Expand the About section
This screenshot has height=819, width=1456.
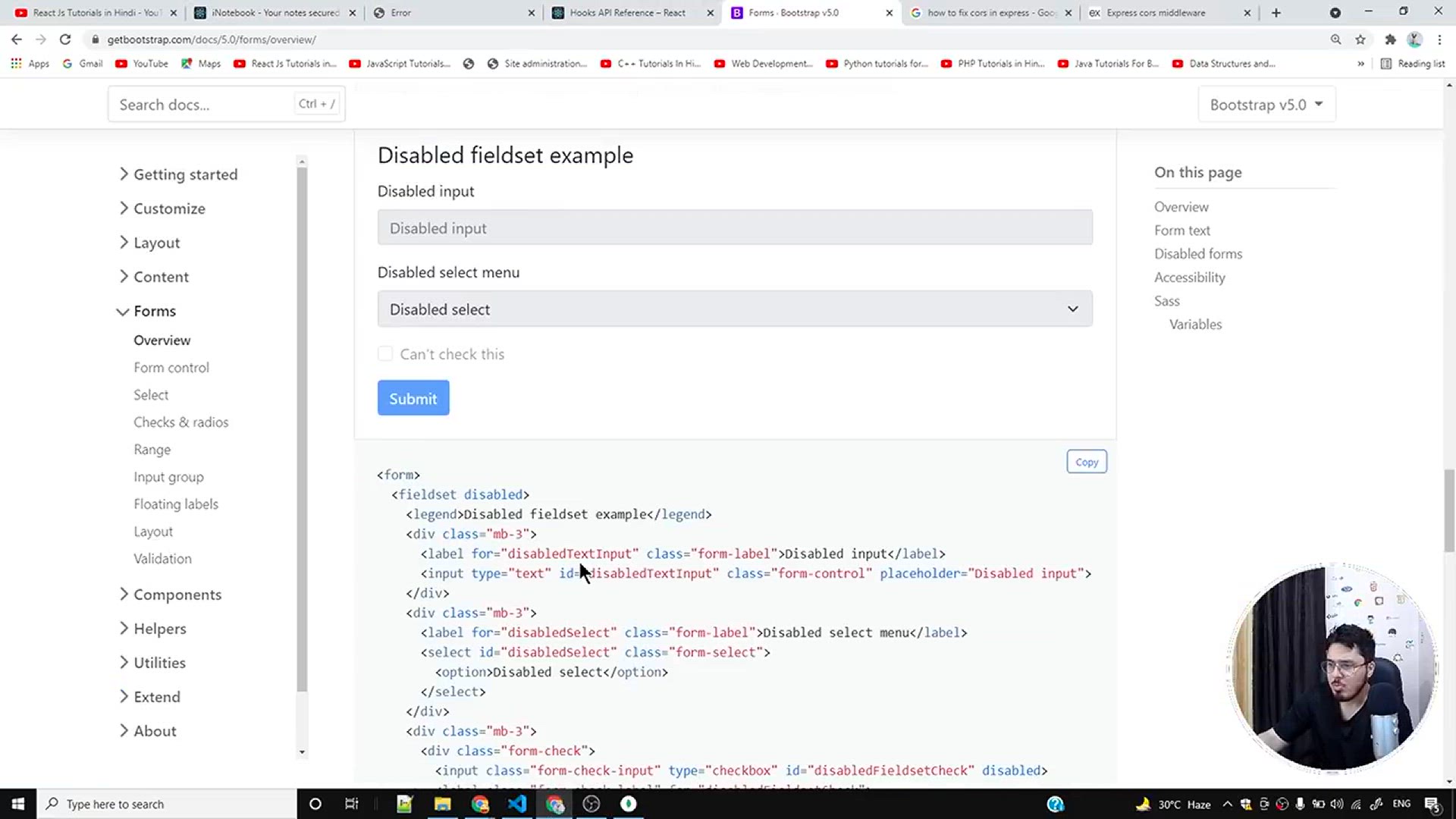coord(148,731)
